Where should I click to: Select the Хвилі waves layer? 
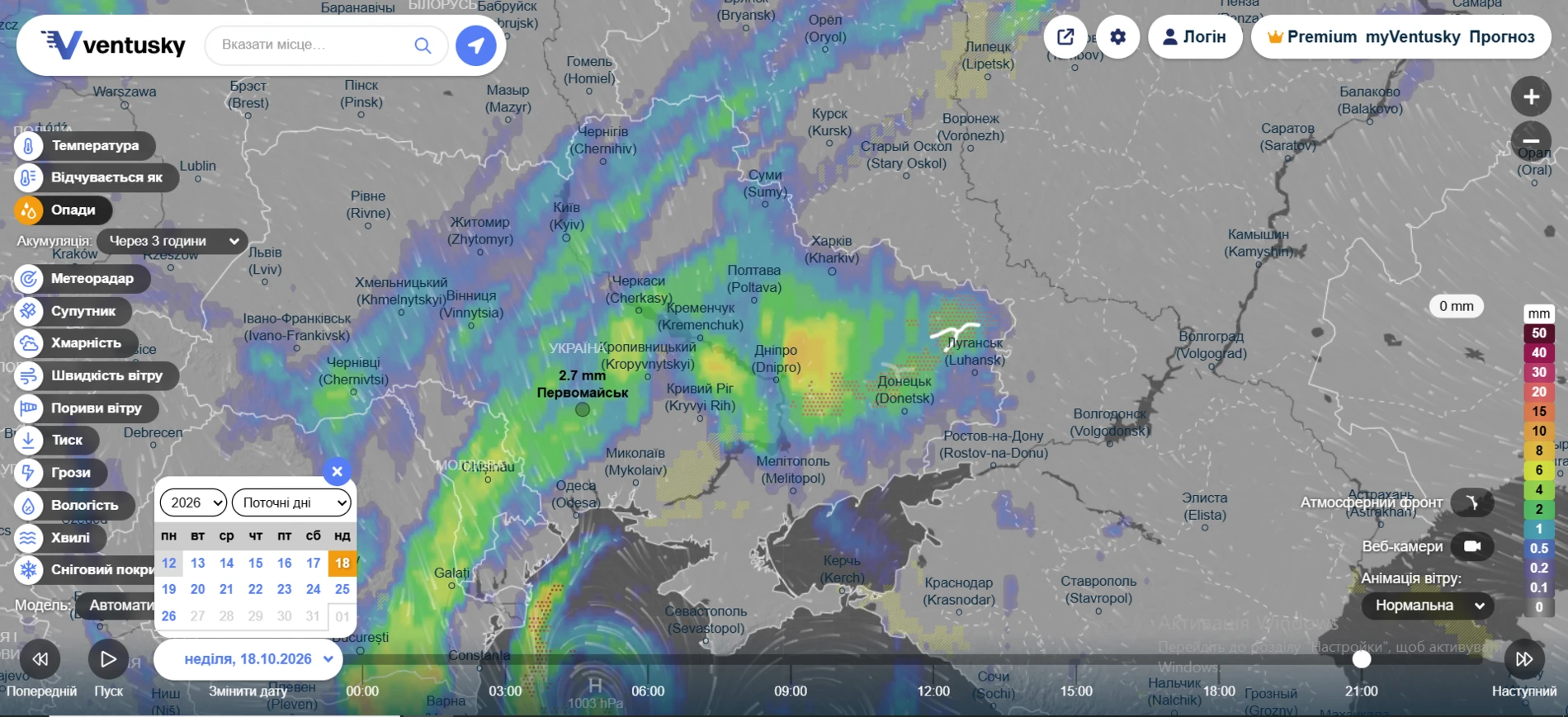(59, 537)
